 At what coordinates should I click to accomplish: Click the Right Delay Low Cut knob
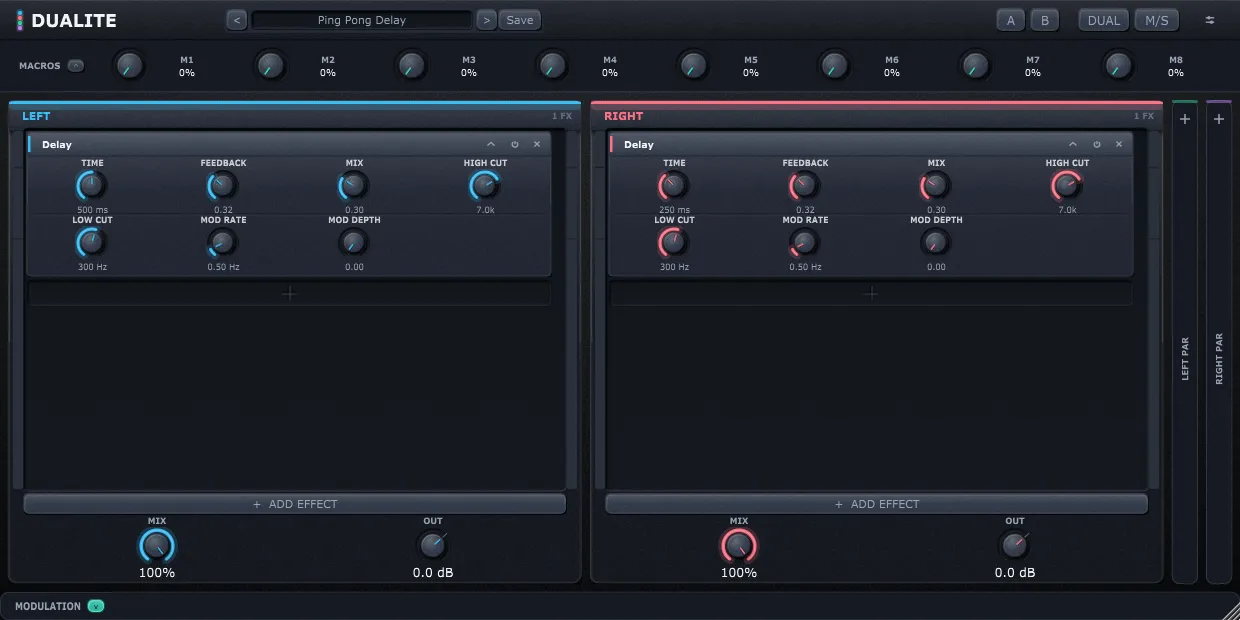click(674, 242)
